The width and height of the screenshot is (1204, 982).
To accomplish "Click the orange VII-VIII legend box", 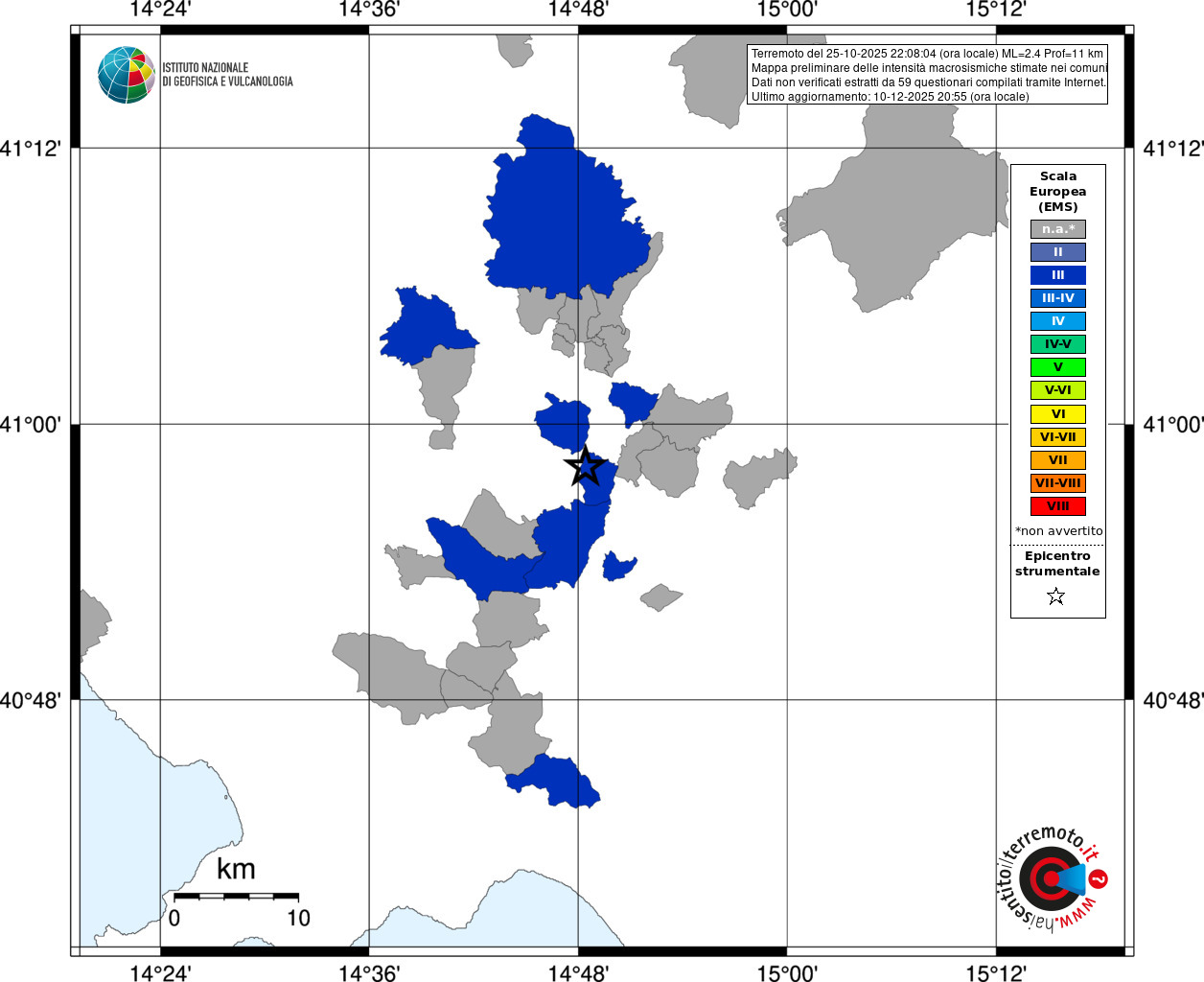I will tap(1058, 483).
